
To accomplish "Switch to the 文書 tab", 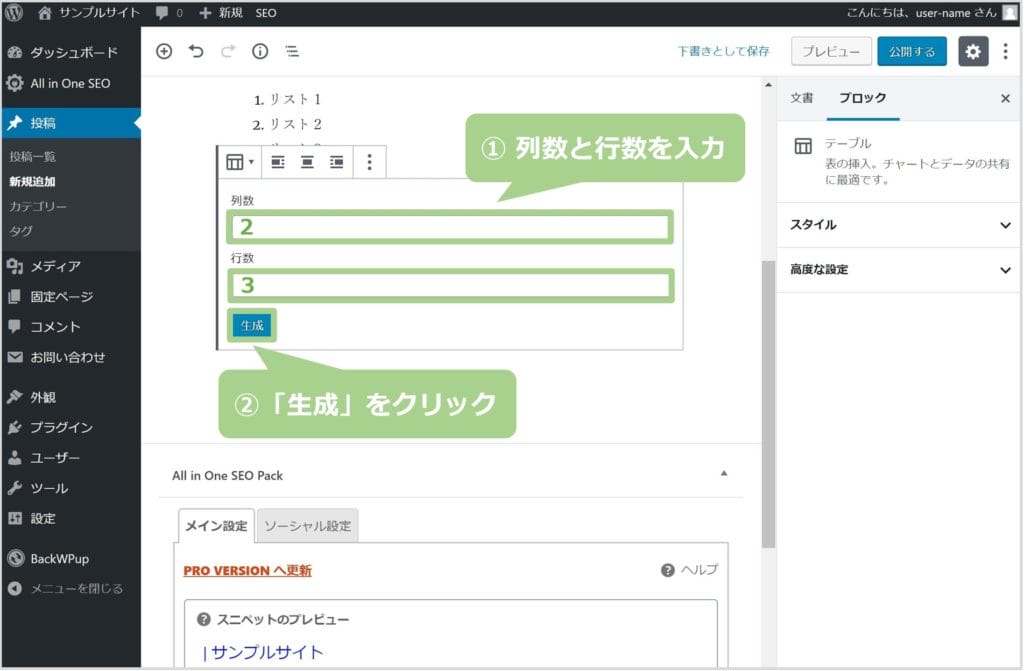I will click(x=801, y=98).
